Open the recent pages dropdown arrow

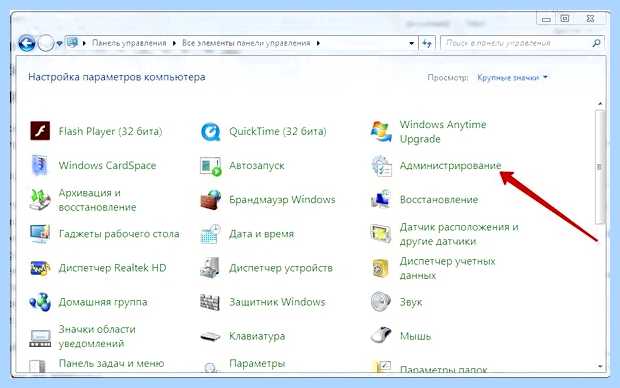click(59, 44)
